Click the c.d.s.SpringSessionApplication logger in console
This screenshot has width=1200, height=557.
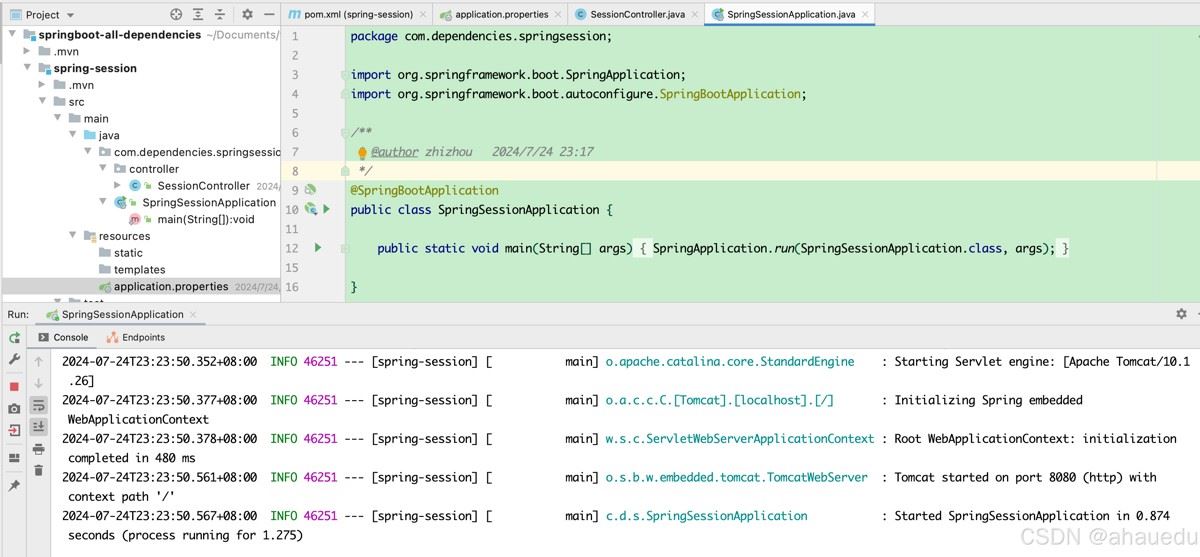click(706, 516)
